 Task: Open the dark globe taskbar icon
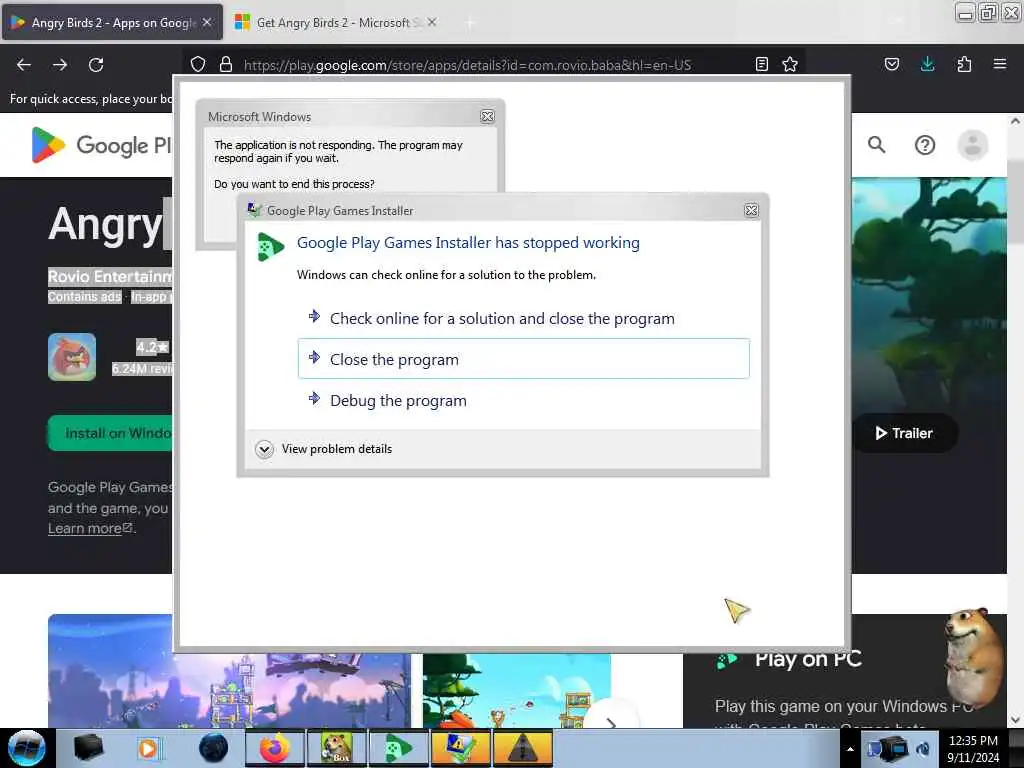click(x=213, y=748)
